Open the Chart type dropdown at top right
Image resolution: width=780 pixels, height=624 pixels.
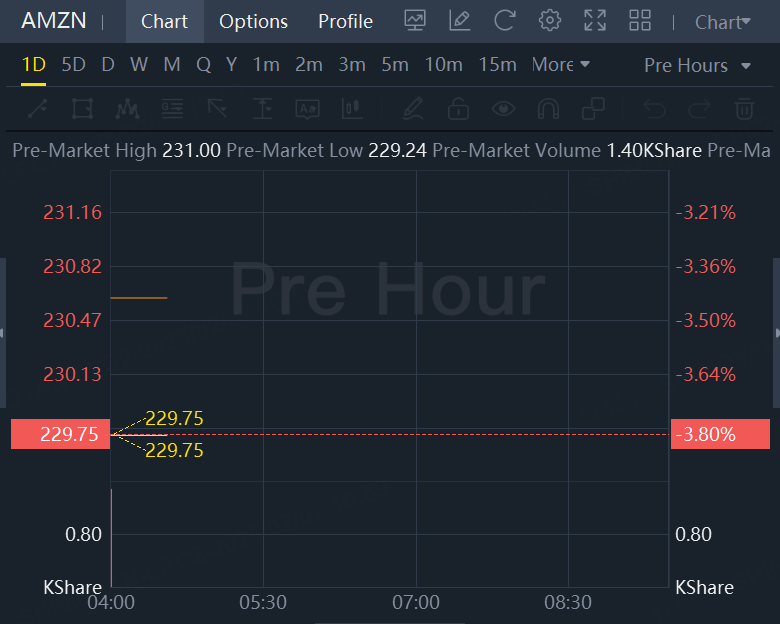point(722,21)
